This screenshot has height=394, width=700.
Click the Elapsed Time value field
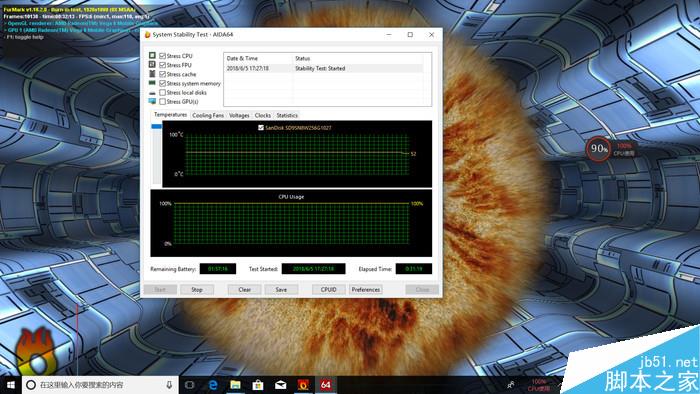413,269
